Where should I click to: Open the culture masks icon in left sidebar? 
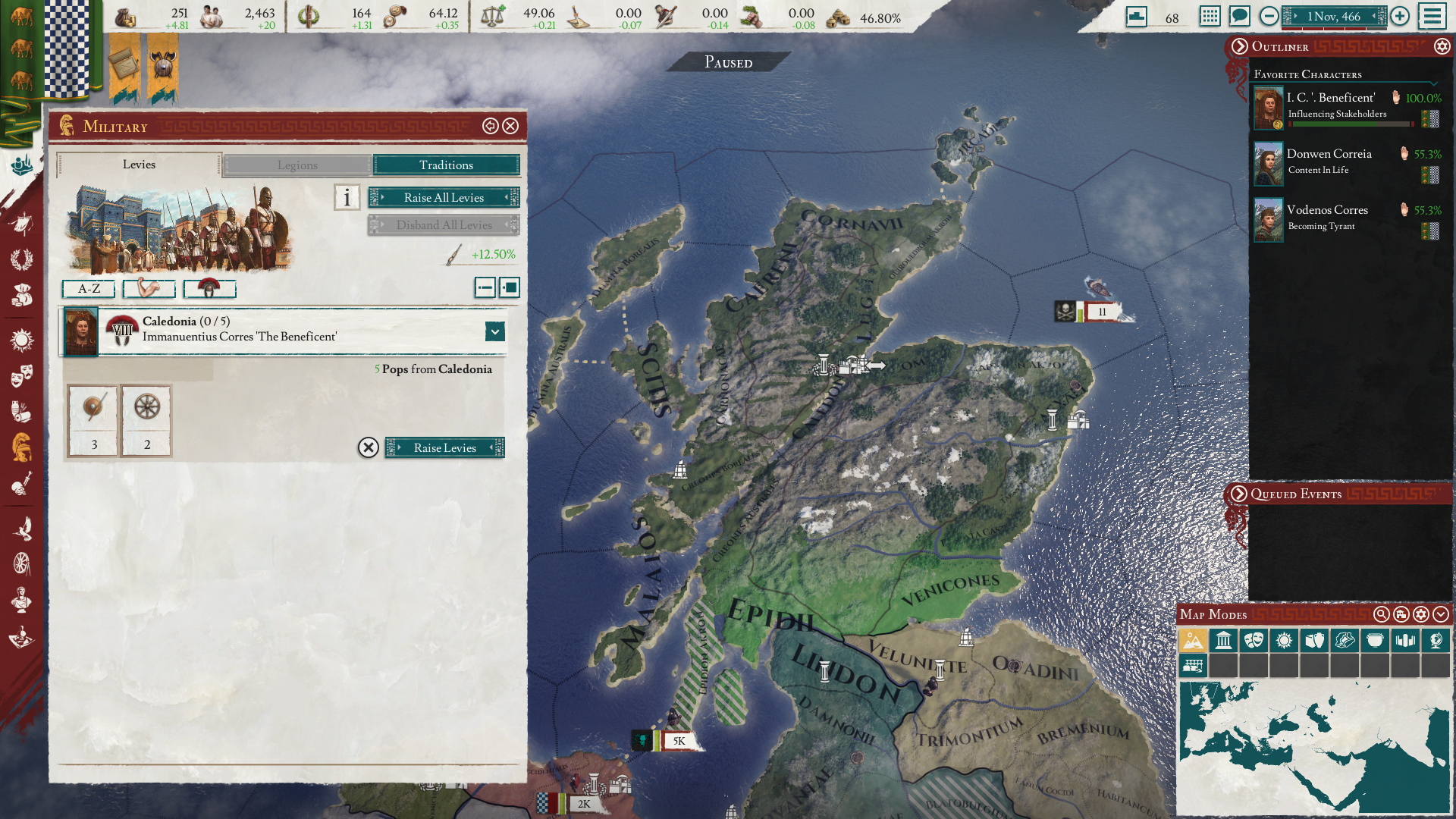pyautogui.click(x=21, y=375)
